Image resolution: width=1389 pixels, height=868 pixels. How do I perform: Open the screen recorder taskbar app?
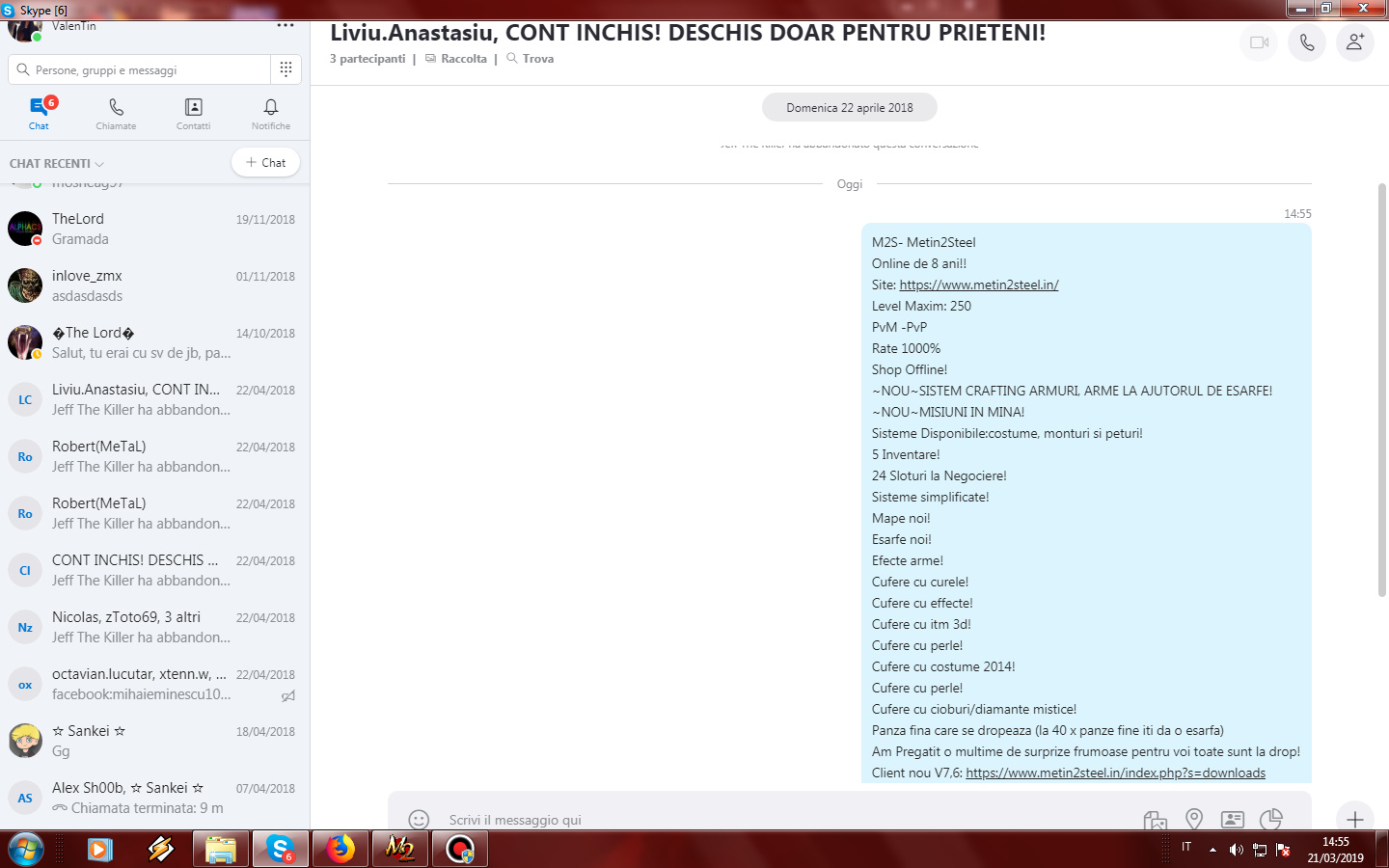tap(460, 850)
